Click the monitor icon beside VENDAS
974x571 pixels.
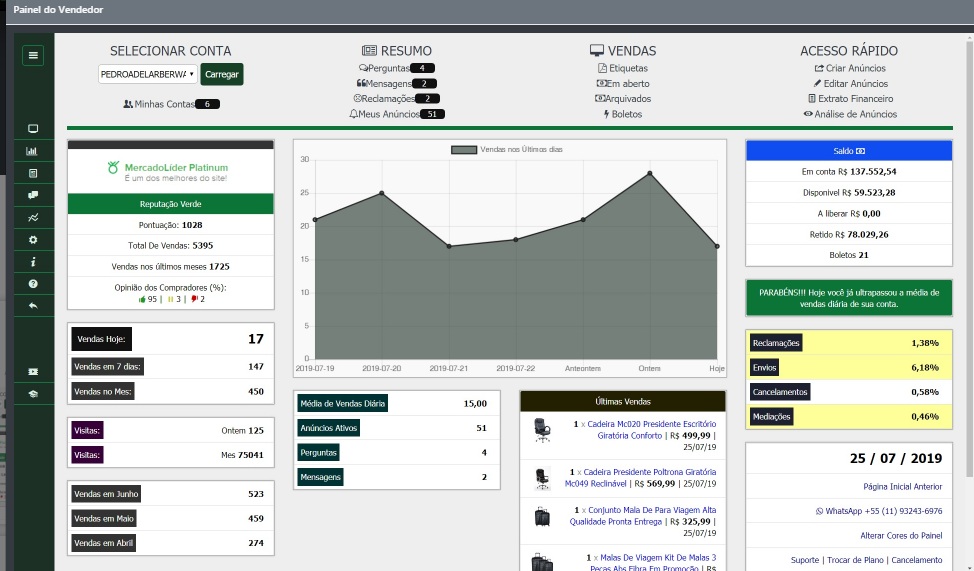point(596,50)
